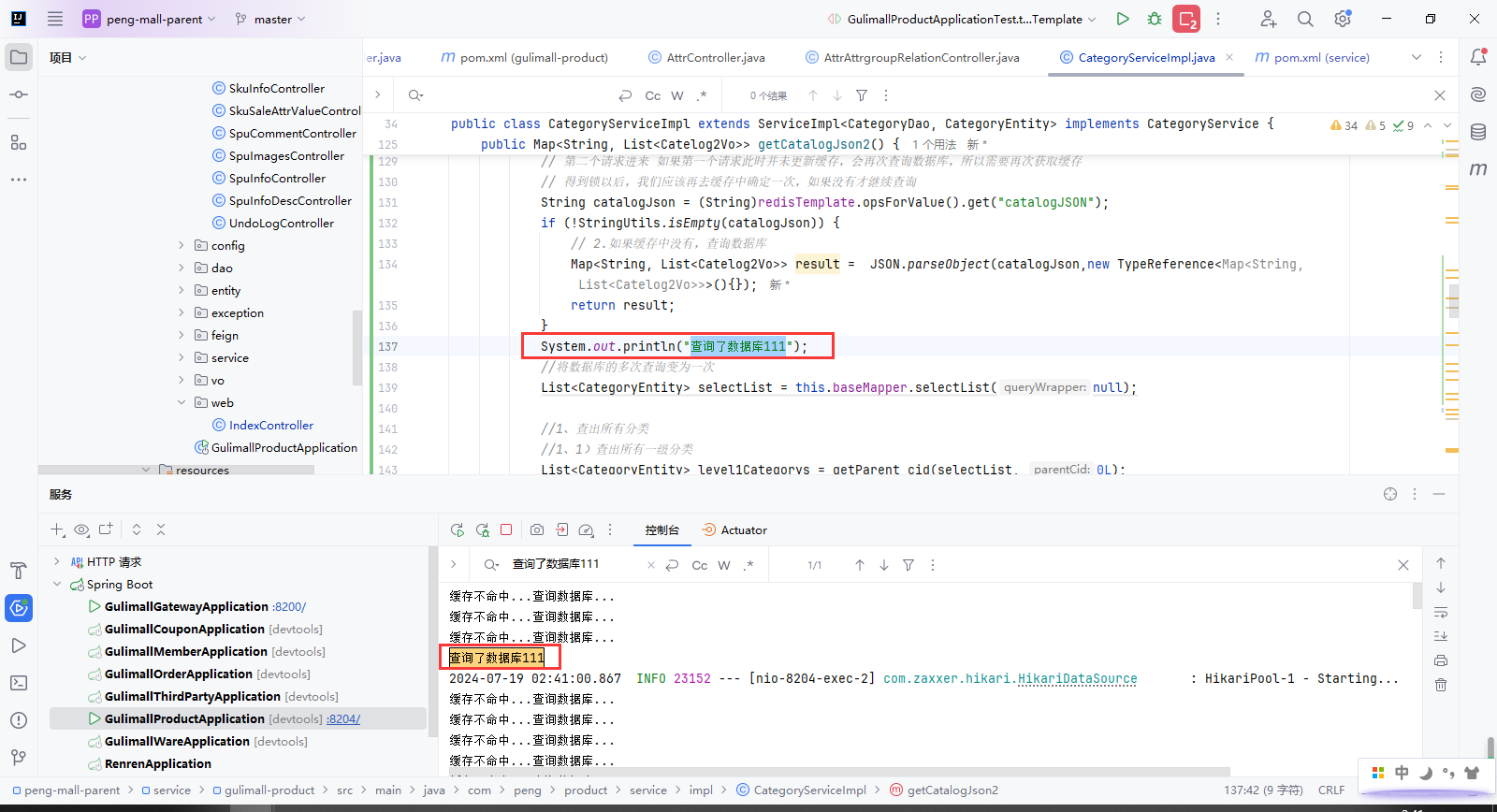Clear the console with the trash icon
The height and width of the screenshot is (812, 1497).
[1441, 685]
